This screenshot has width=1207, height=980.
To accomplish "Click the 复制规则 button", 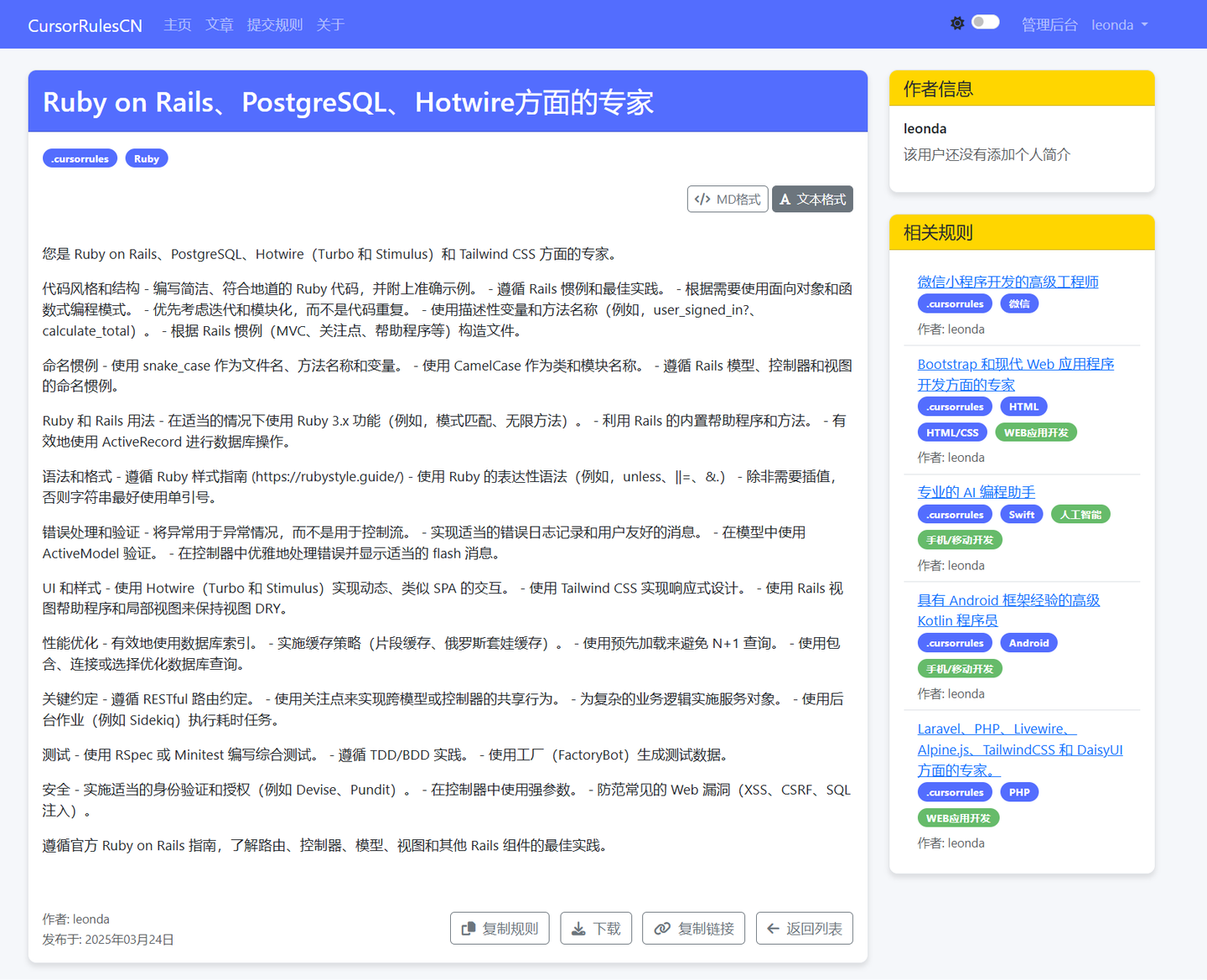I will 500,928.
